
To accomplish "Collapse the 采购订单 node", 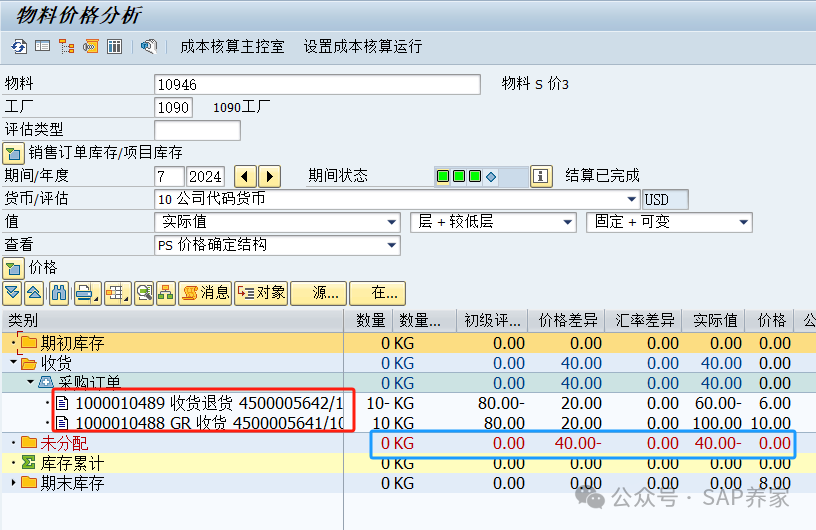I will pyautogui.click(x=30, y=382).
